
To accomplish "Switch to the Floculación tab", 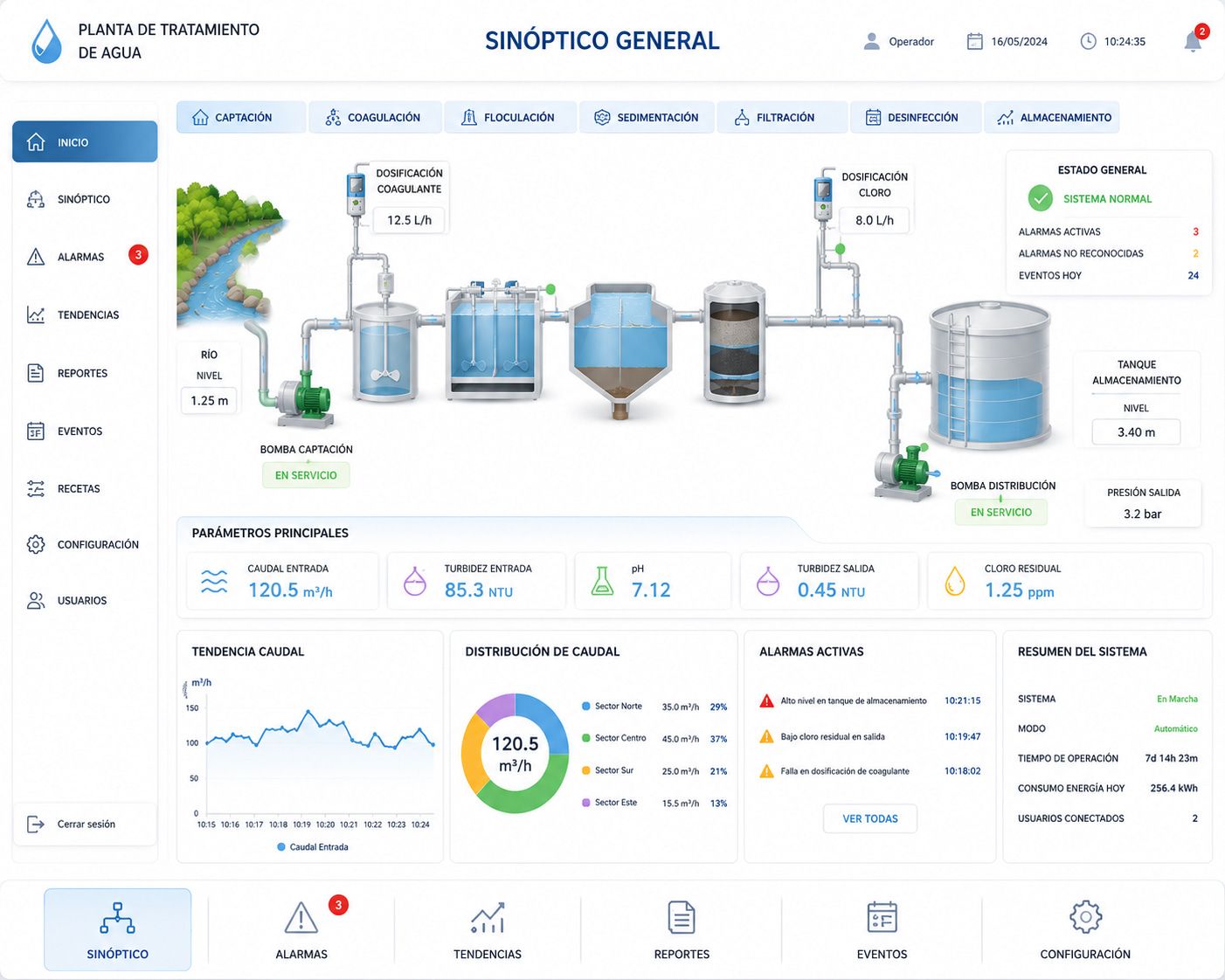I will point(509,117).
